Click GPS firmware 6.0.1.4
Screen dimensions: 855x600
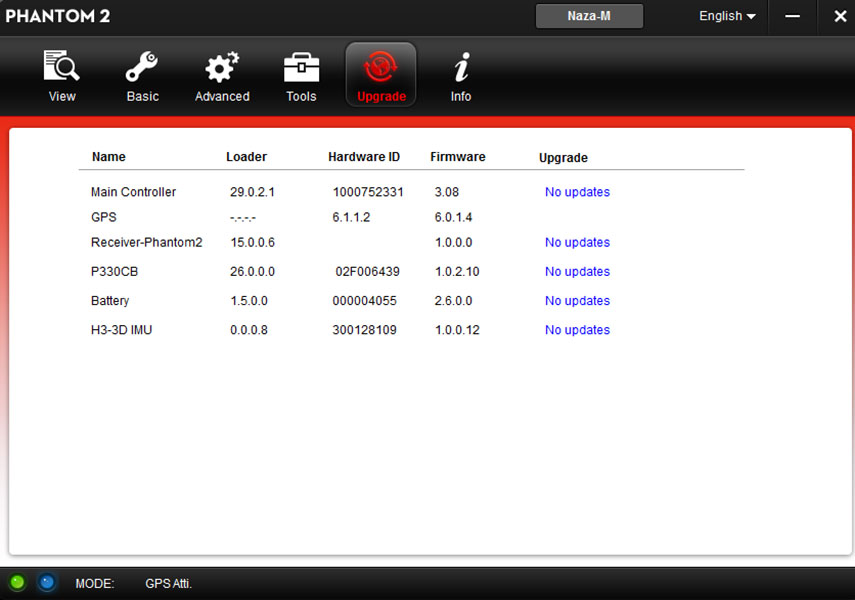tap(453, 217)
